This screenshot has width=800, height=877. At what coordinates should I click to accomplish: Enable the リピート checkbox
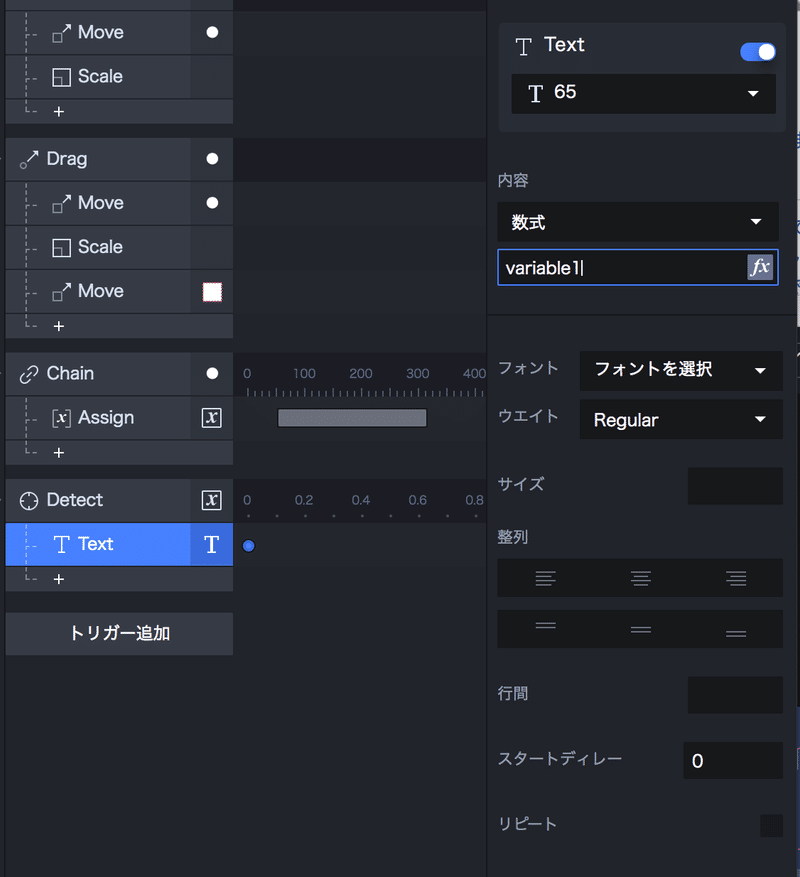[771, 825]
